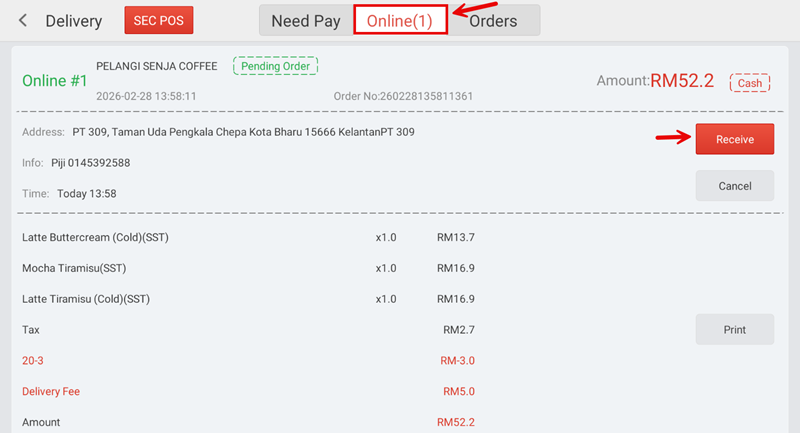Viewport: 800px width, 433px height.
Task: Select the Orders tab
Action: (493, 21)
